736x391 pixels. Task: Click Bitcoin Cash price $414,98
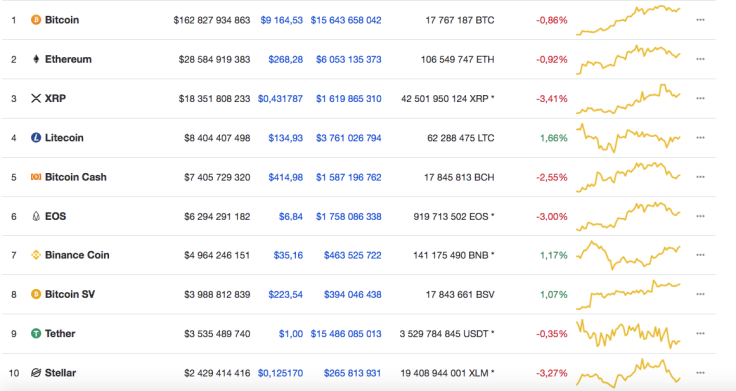click(x=285, y=177)
